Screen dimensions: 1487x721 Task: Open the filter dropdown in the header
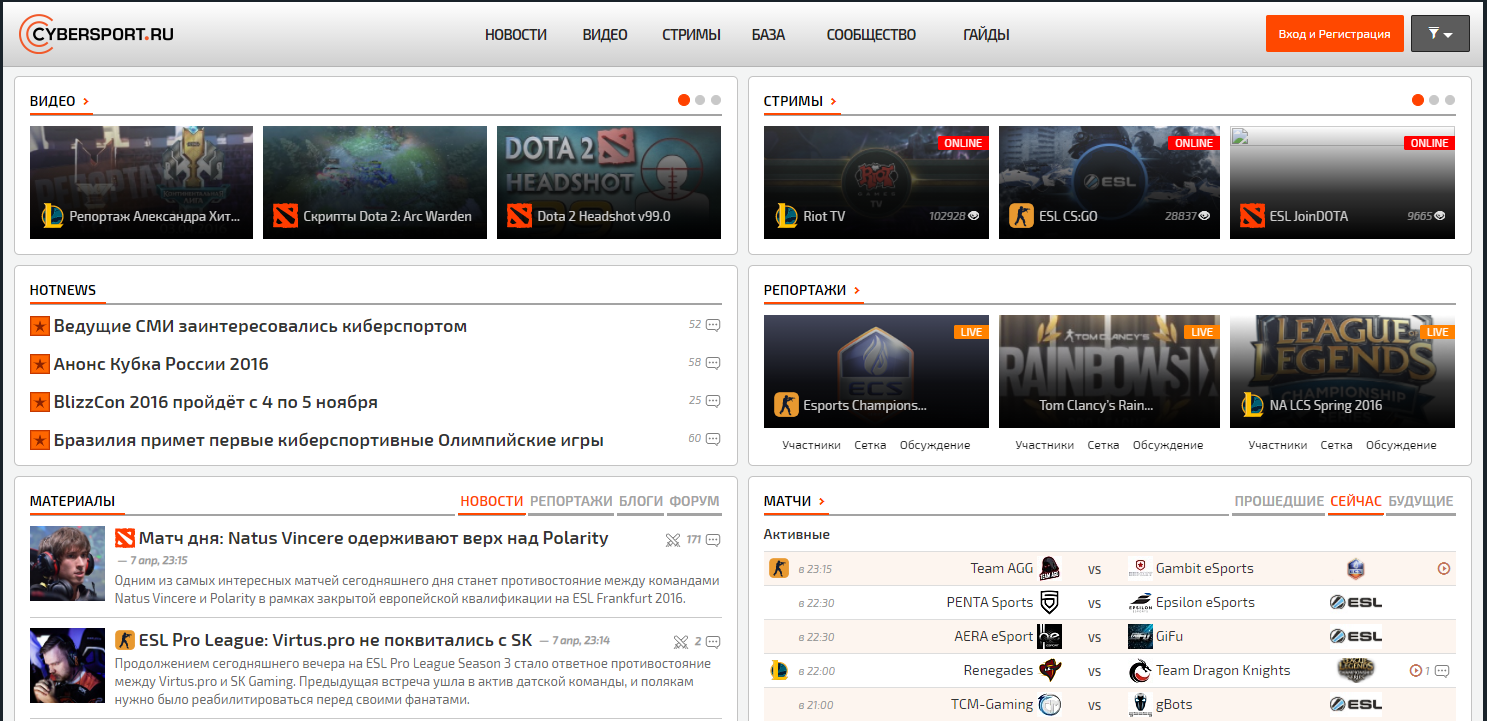1440,34
